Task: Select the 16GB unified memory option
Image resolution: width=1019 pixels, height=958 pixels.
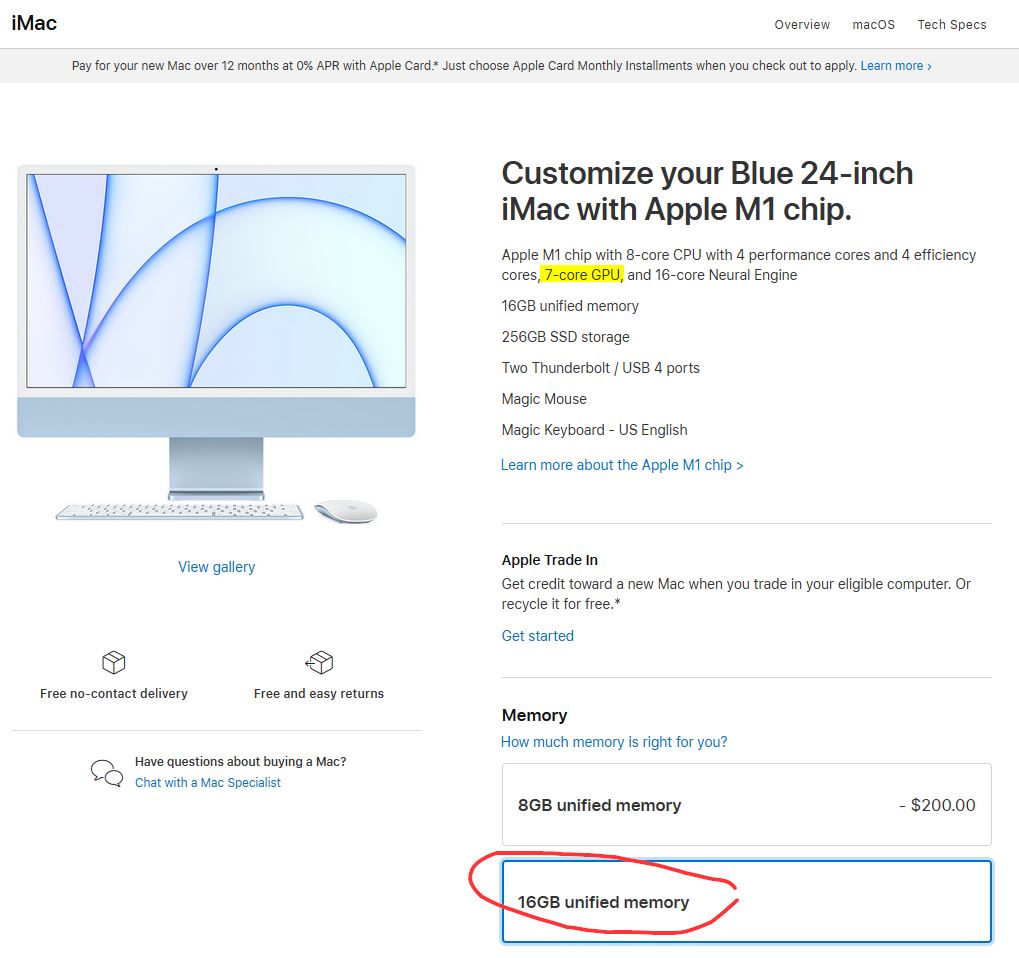Action: [x=747, y=901]
